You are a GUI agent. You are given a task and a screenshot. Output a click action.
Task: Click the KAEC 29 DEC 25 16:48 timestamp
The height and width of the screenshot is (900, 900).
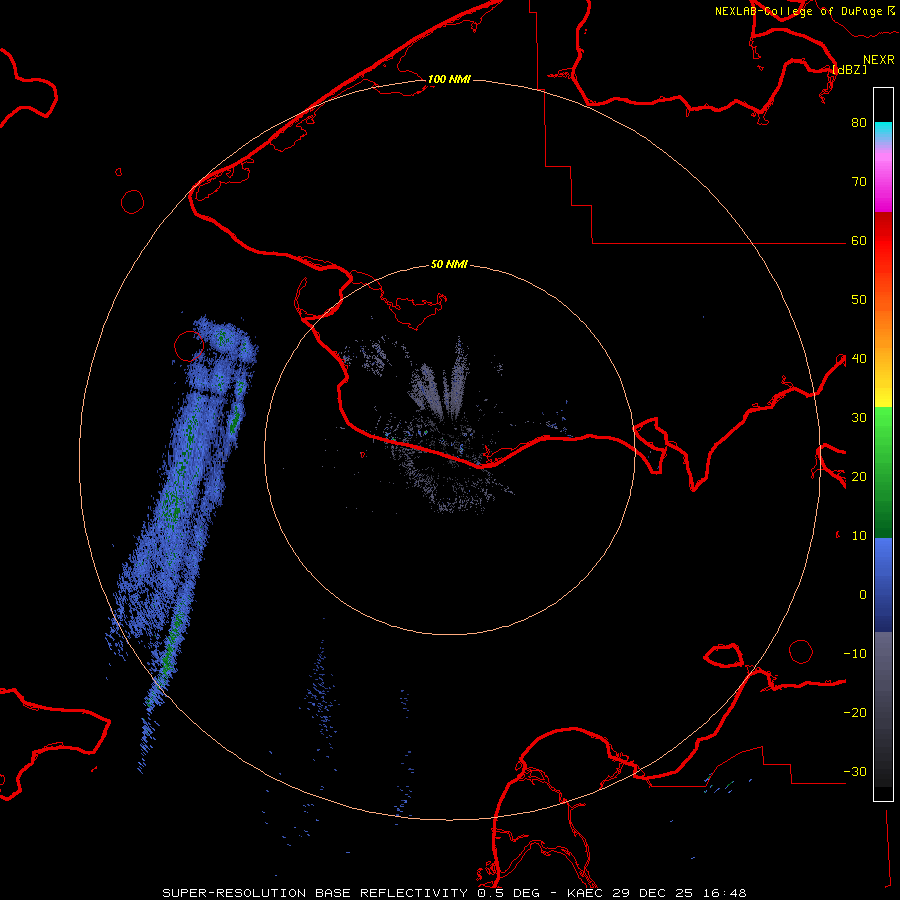(x=657, y=893)
